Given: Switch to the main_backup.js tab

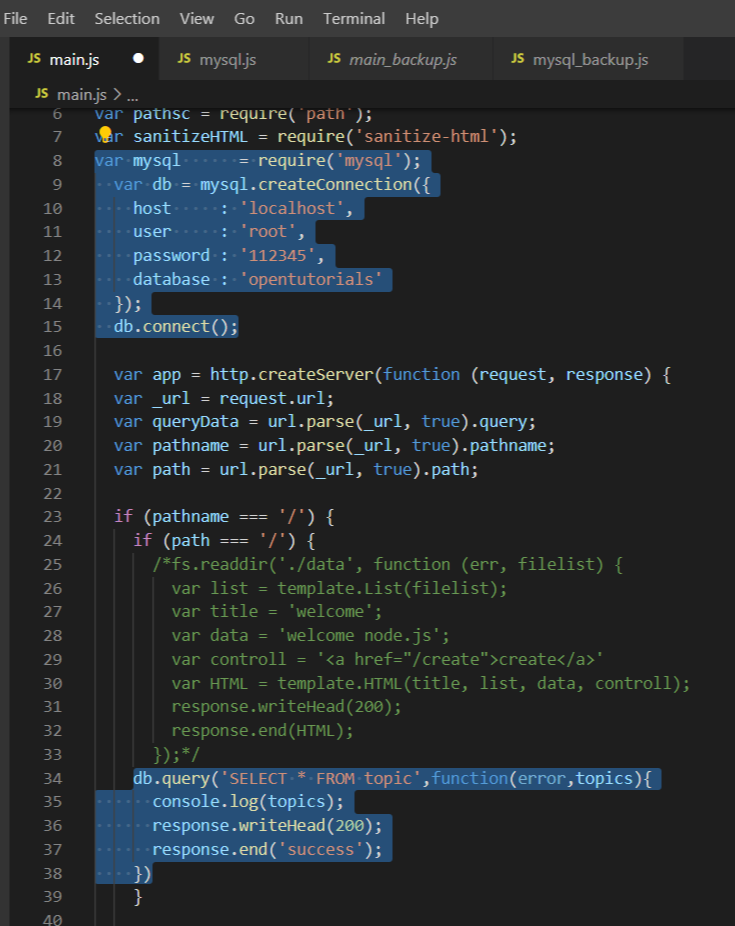Looking at the screenshot, I should [401, 59].
